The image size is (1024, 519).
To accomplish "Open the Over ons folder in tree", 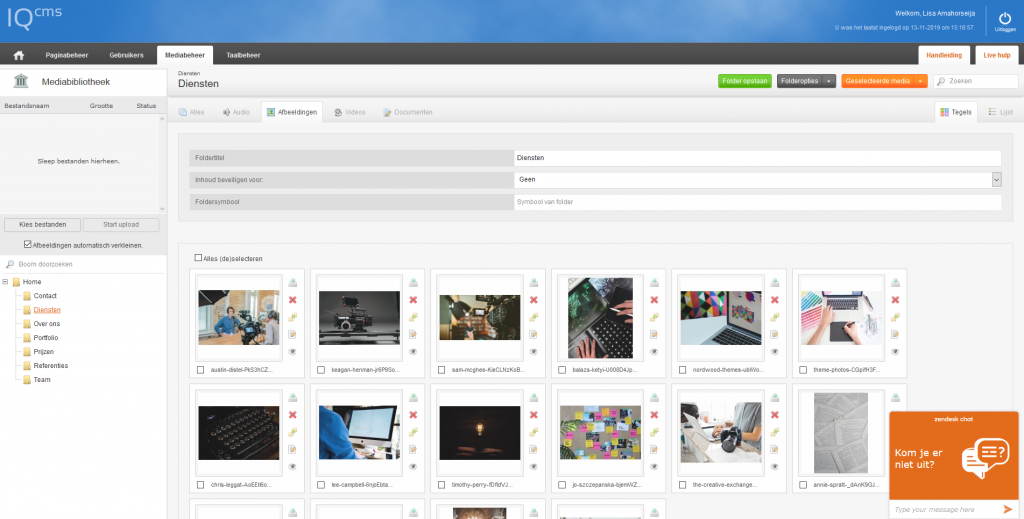I will tap(46, 324).
